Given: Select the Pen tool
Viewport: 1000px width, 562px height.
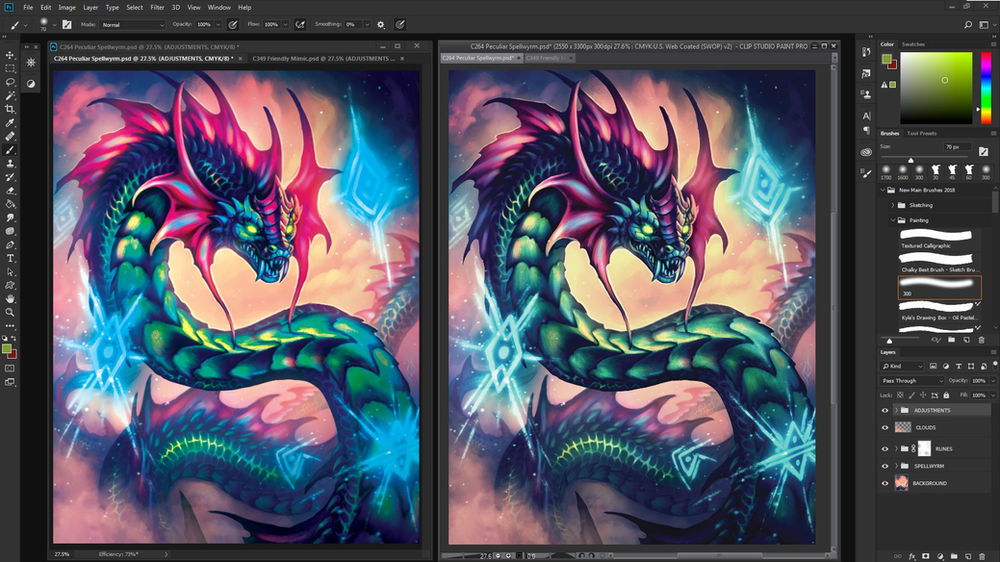Looking at the screenshot, I should click(10, 245).
